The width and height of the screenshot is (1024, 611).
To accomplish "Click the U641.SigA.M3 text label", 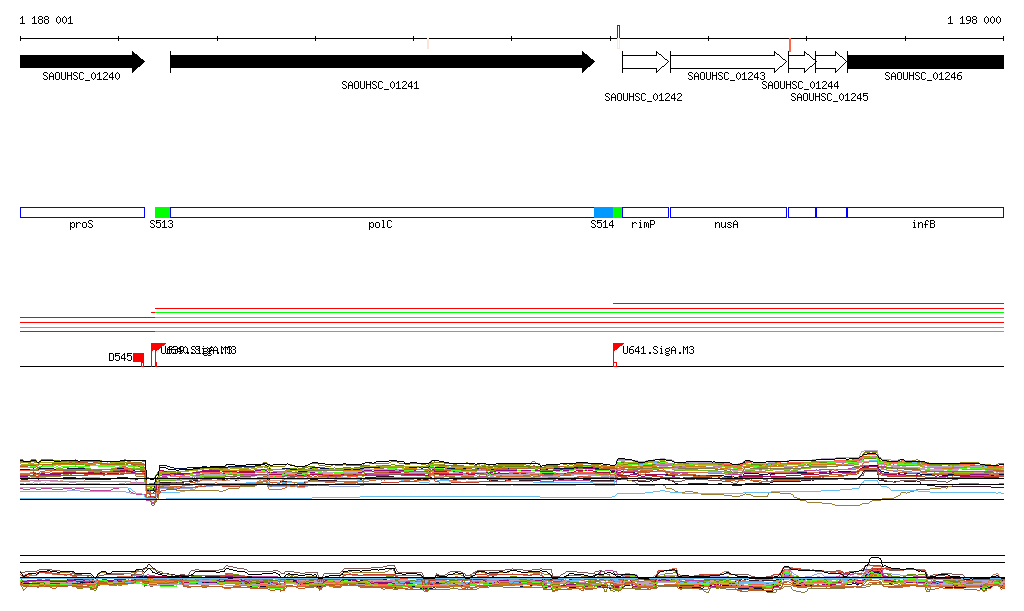I will click(x=659, y=351).
